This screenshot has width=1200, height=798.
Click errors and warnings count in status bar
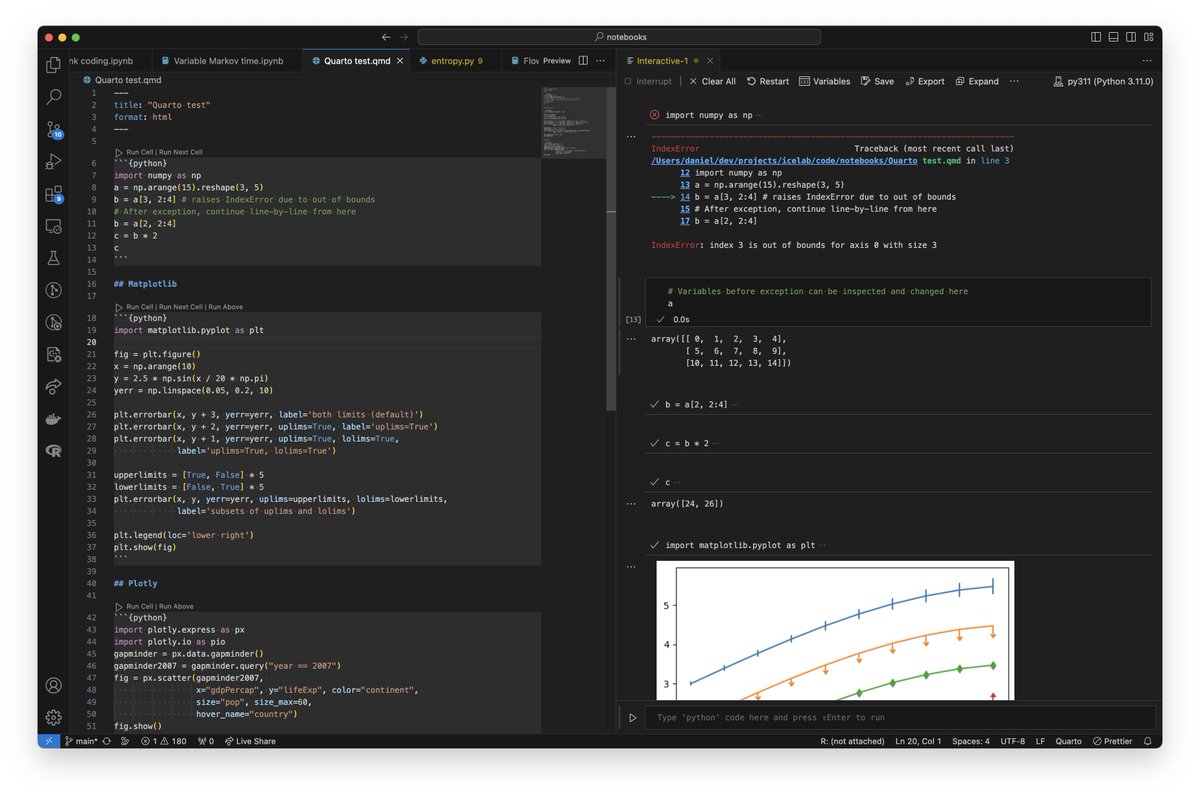[163, 741]
